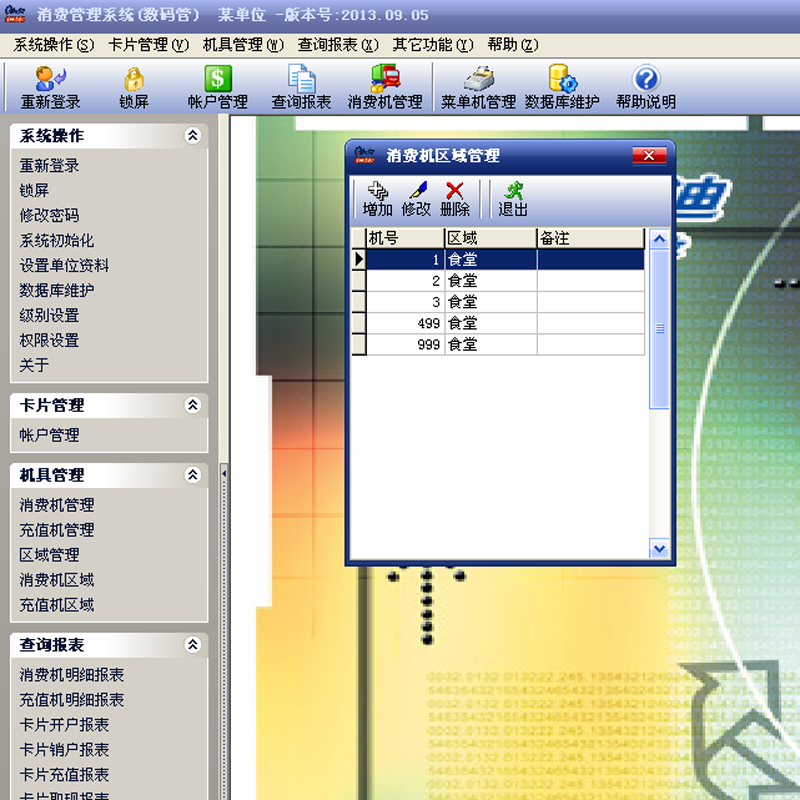This screenshot has width=800, height=800.
Task: Open the 机具管理 menu in menu bar
Action: (x=243, y=45)
